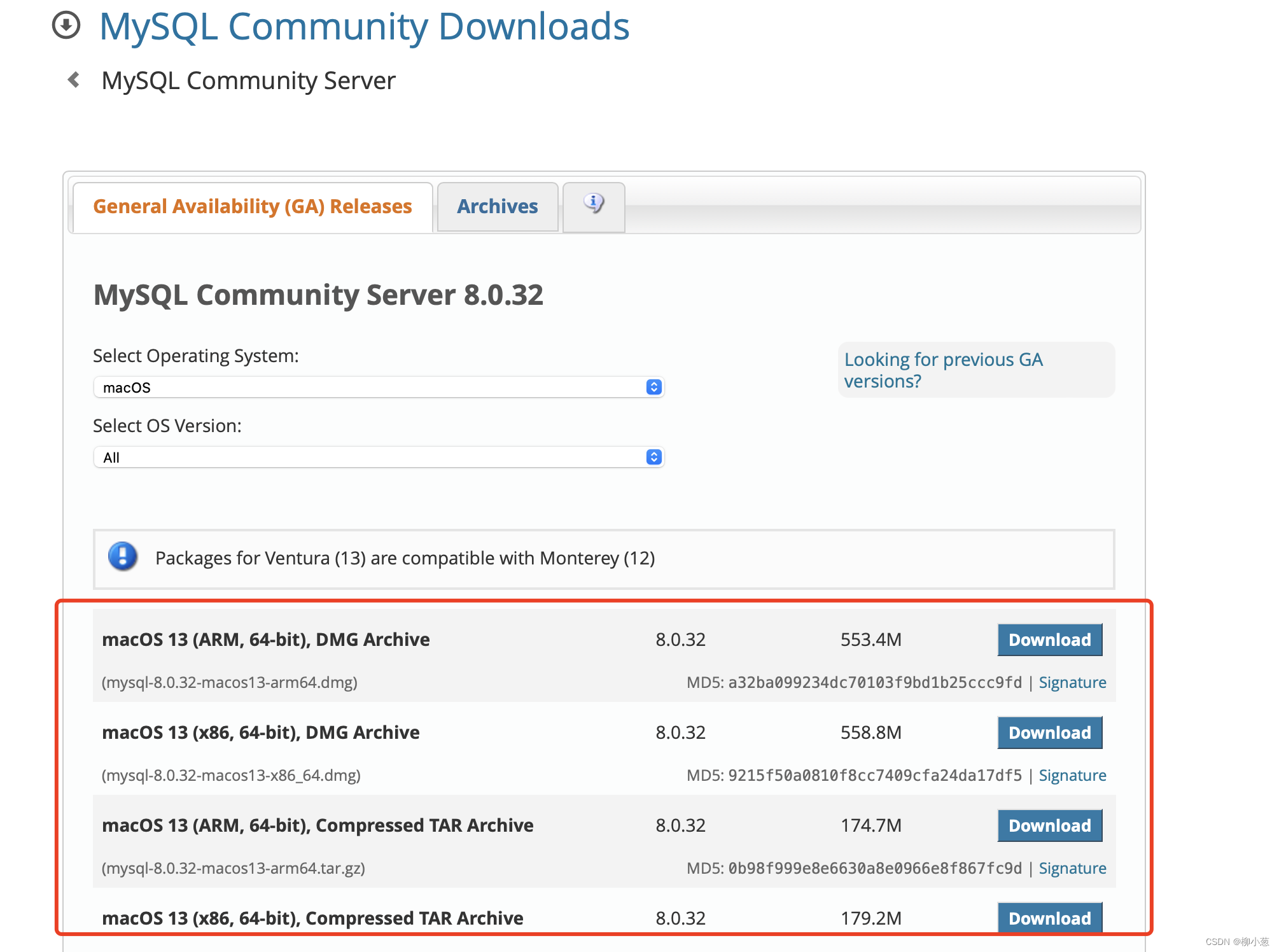The height and width of the screenshot is (952, 1279).
Task: Click the 553.4M size value
Action: pos(871,640)
